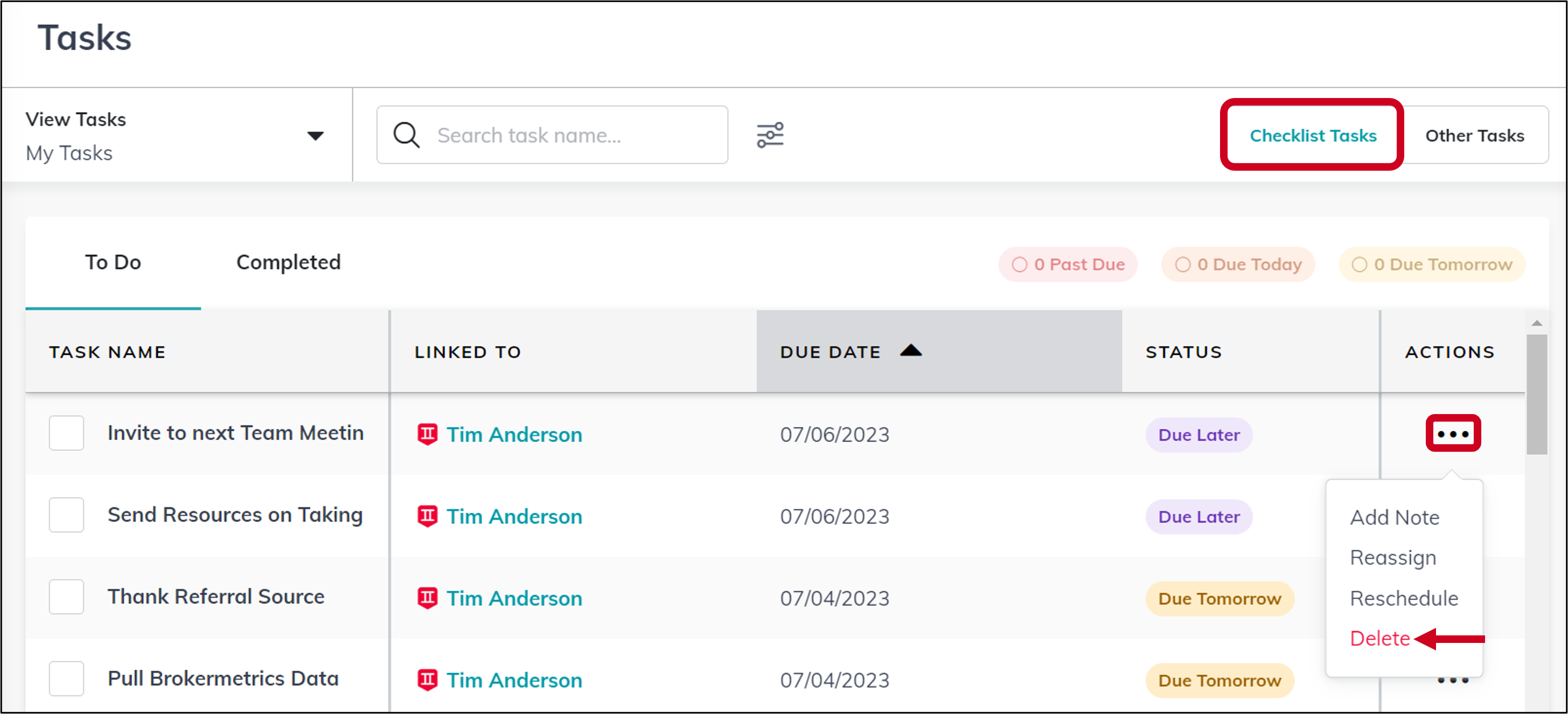Click the table's vertical scrollbar thumb
The height and width of the screenshot is (714, 1568).
1536,394
